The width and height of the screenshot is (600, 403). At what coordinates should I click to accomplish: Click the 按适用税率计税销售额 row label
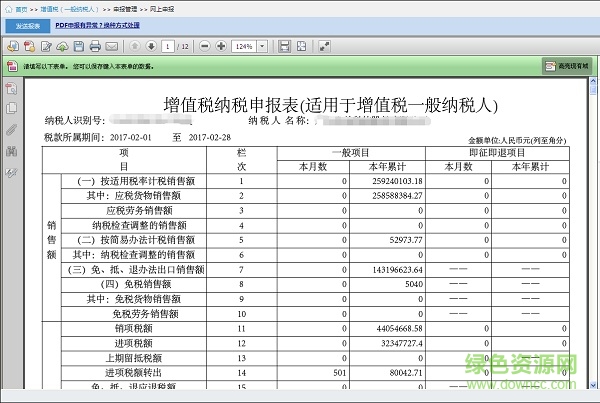click(x=136, y=181)
